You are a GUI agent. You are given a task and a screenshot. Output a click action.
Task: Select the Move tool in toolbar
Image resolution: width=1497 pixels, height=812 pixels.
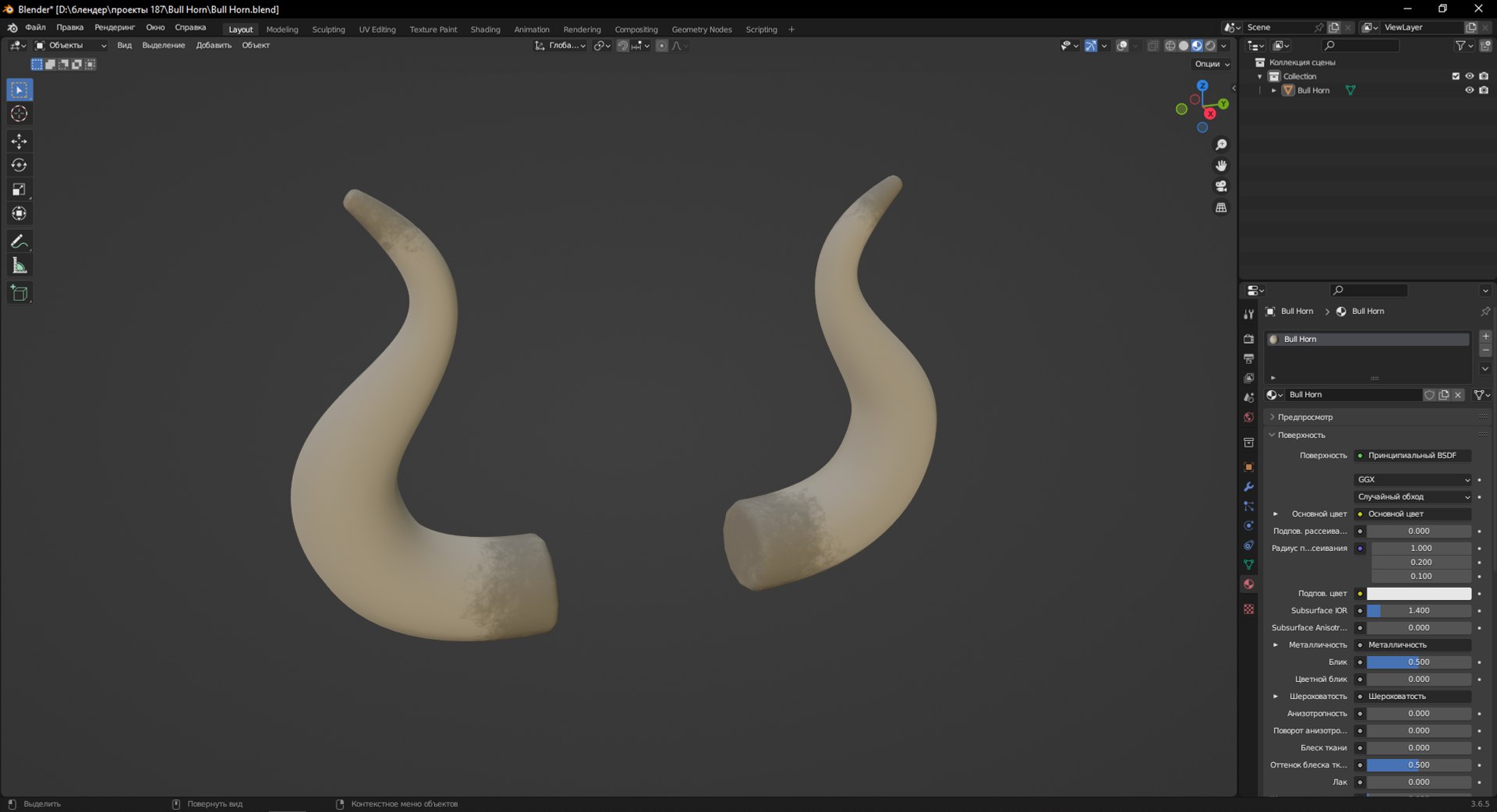click(x=19, y=141)
